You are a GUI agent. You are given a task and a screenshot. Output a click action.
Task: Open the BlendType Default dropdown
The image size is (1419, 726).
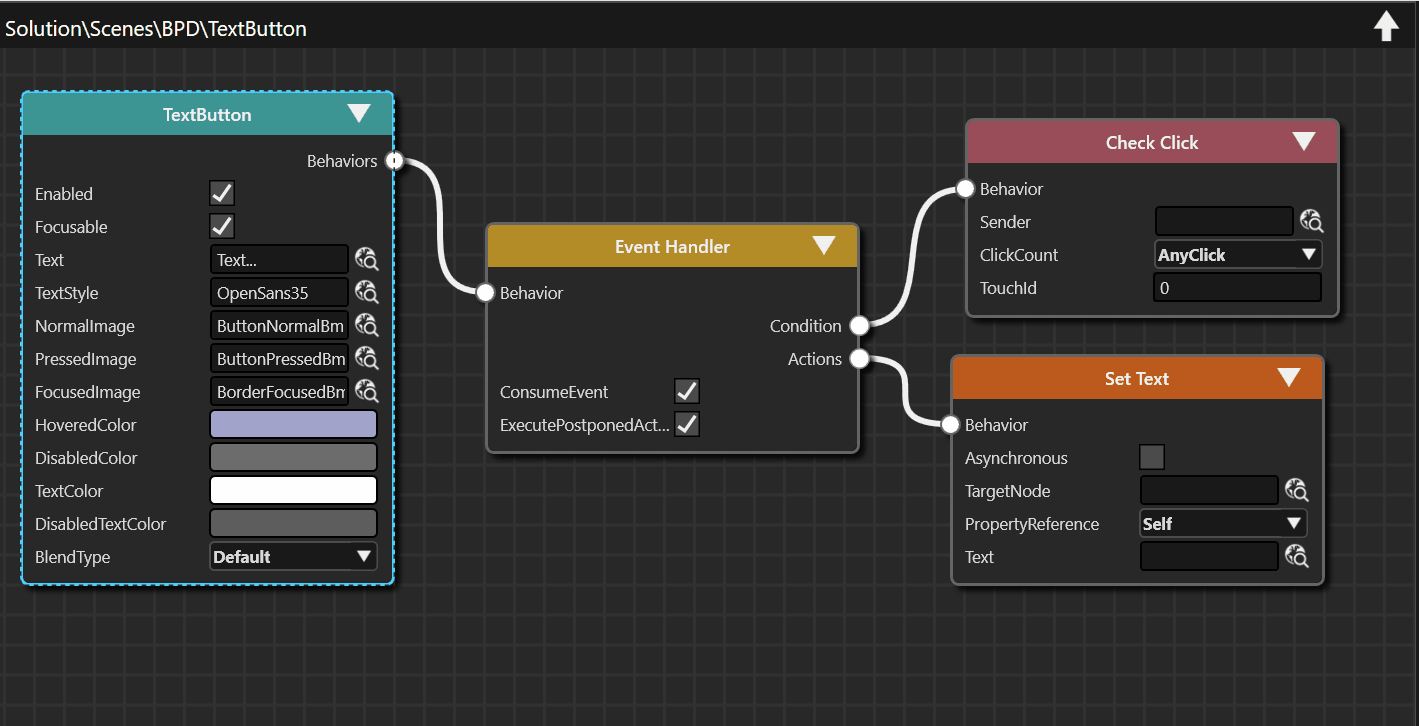[293, 557]
